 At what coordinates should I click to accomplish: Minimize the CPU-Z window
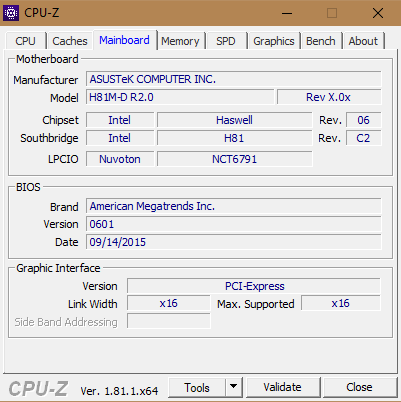click(x=287, y=13)
